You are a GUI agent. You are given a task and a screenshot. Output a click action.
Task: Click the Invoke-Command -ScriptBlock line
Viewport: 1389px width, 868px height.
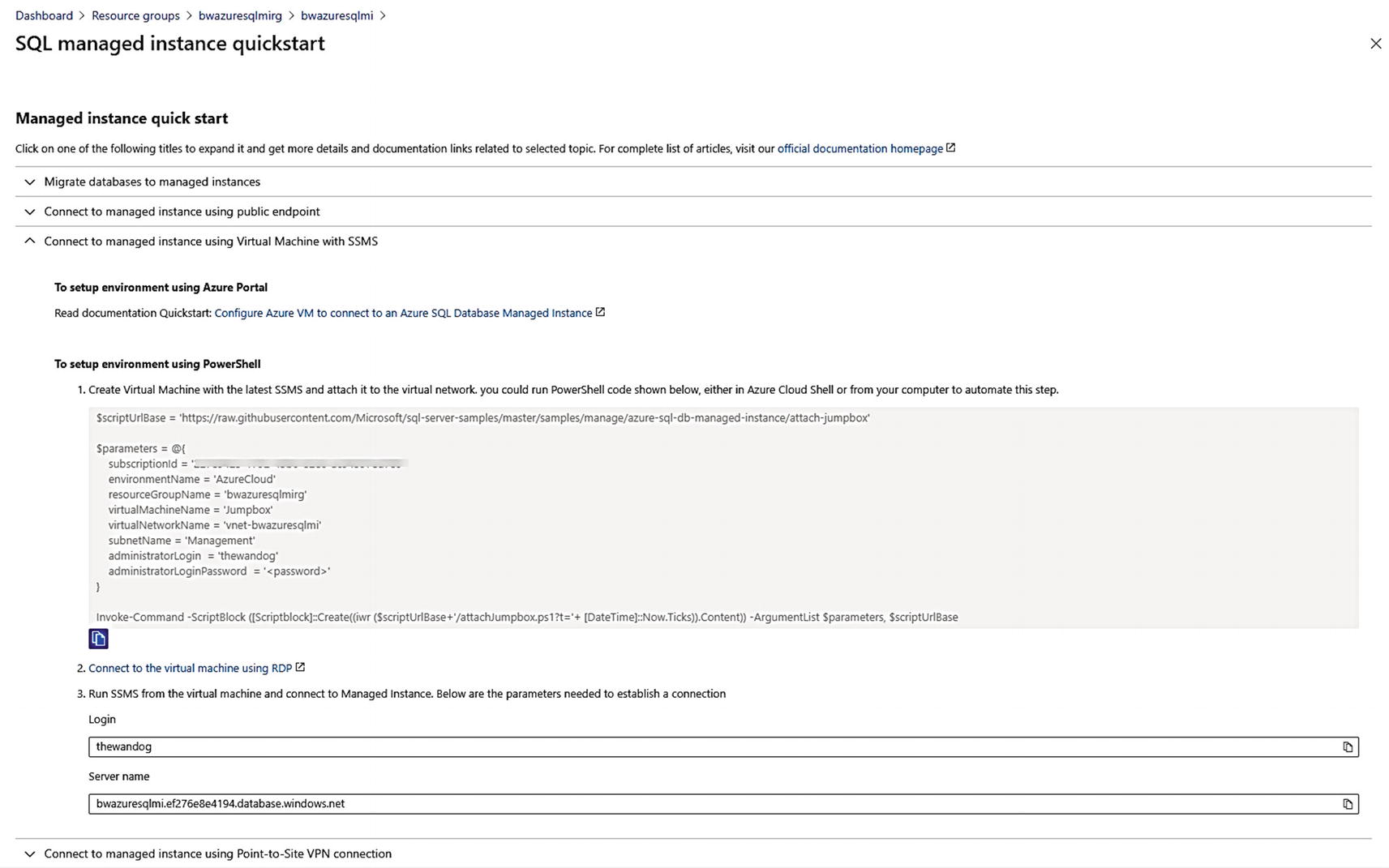pyautogui.click(x=527, y=618)
